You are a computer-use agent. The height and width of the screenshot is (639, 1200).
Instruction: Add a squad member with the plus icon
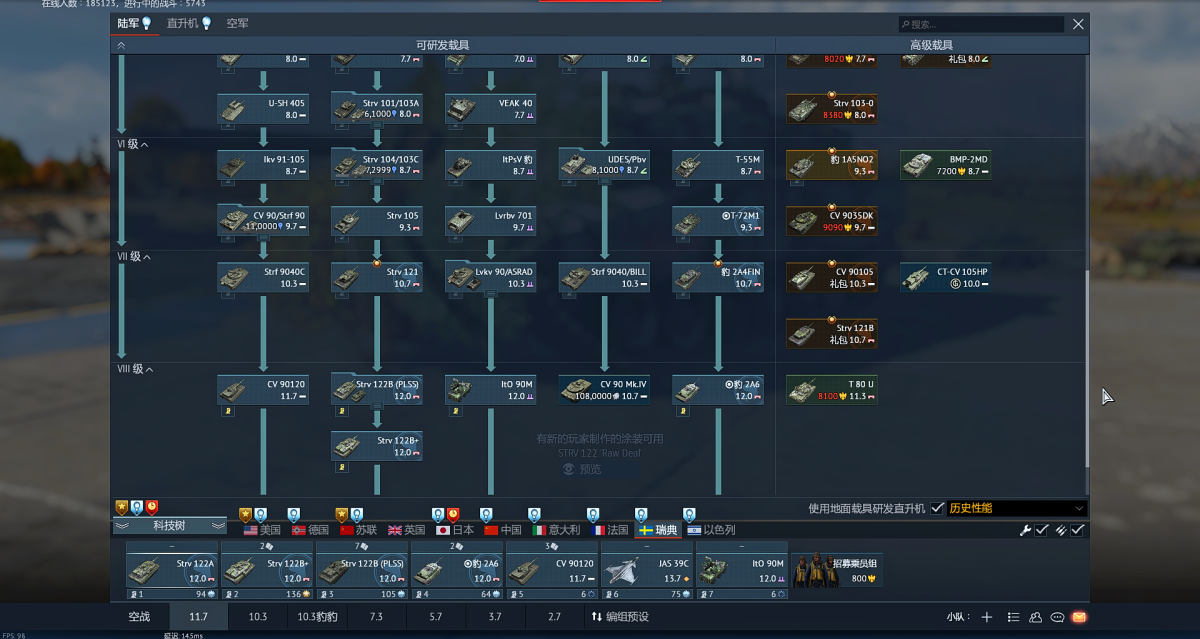point(987,617)
